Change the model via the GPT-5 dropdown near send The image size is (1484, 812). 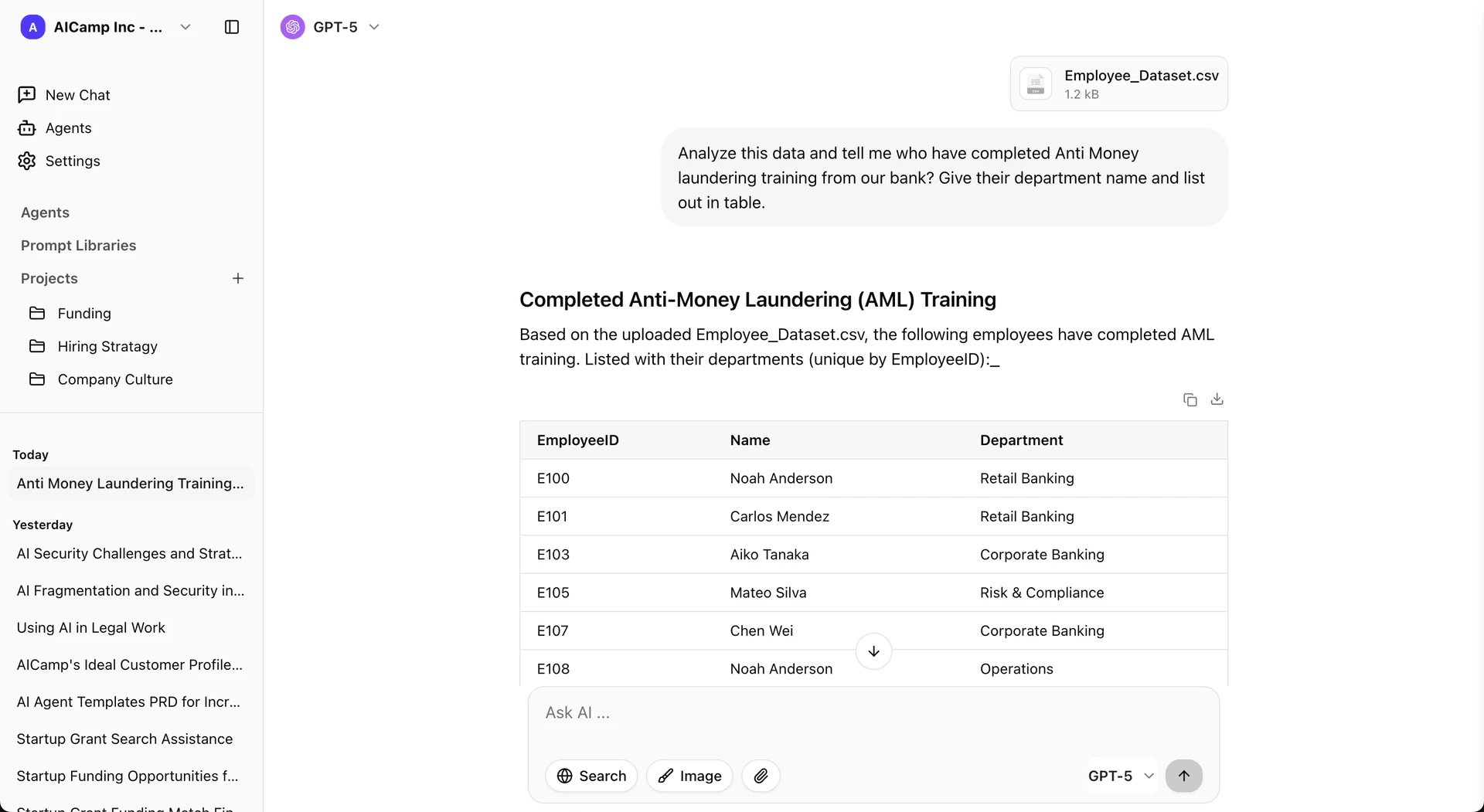(x=1121, y=776)
